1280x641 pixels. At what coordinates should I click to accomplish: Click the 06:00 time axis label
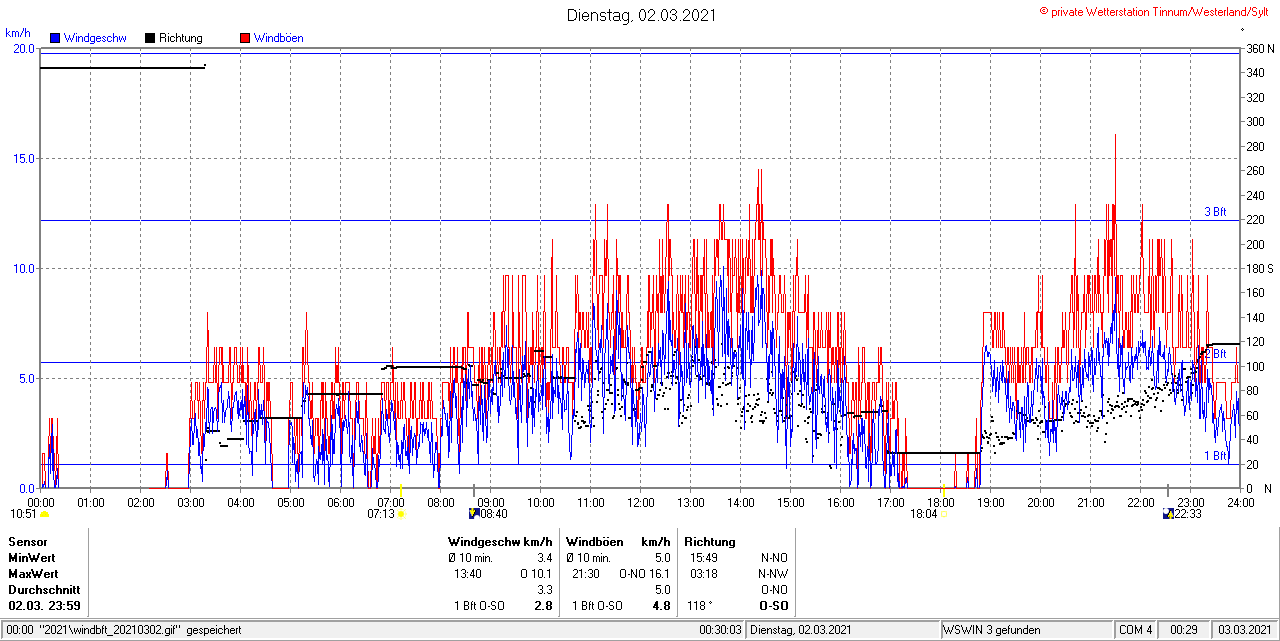[x=341, y=501]
